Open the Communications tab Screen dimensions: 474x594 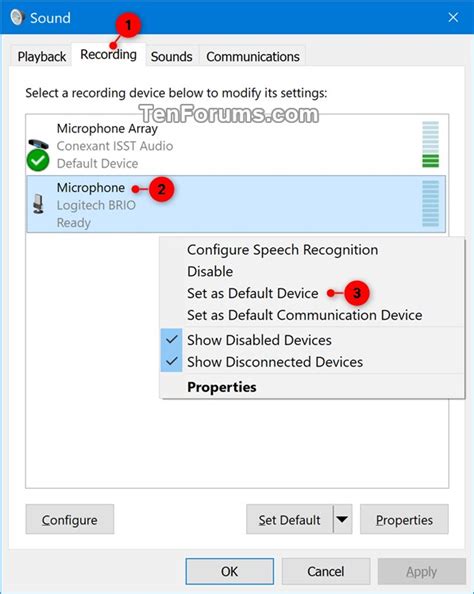[253, 57]
